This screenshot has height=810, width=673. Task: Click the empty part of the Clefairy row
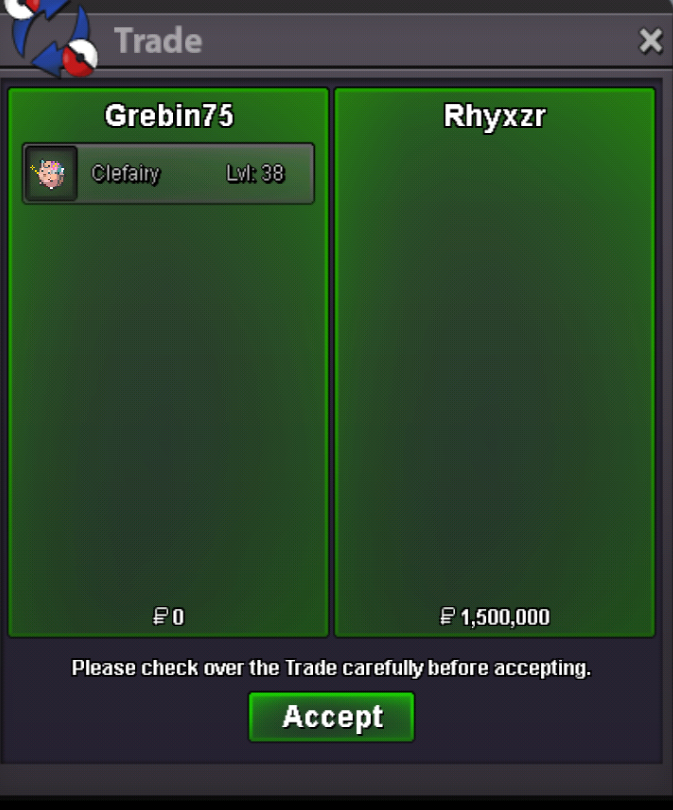coord(192,174)
